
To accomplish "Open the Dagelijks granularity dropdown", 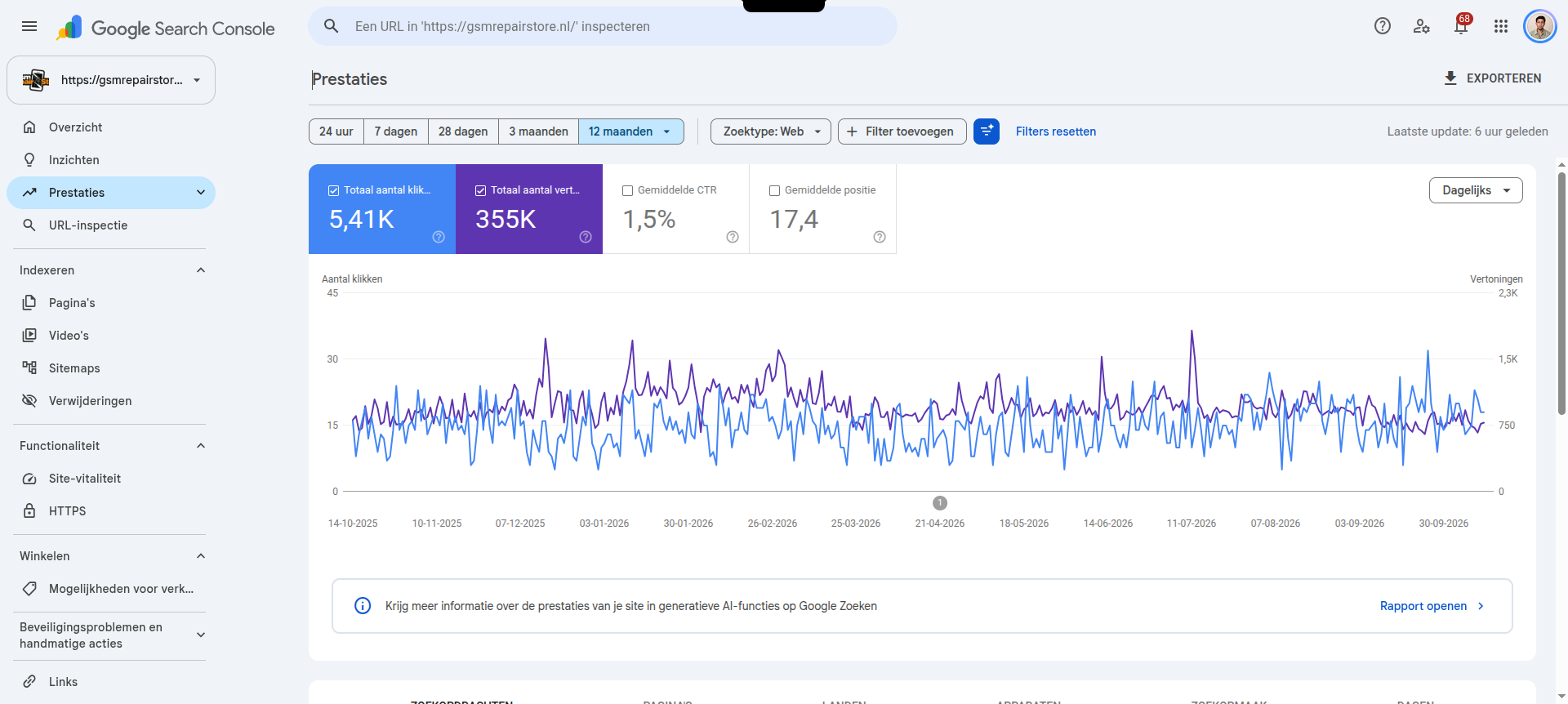I will pos(1476,190).
